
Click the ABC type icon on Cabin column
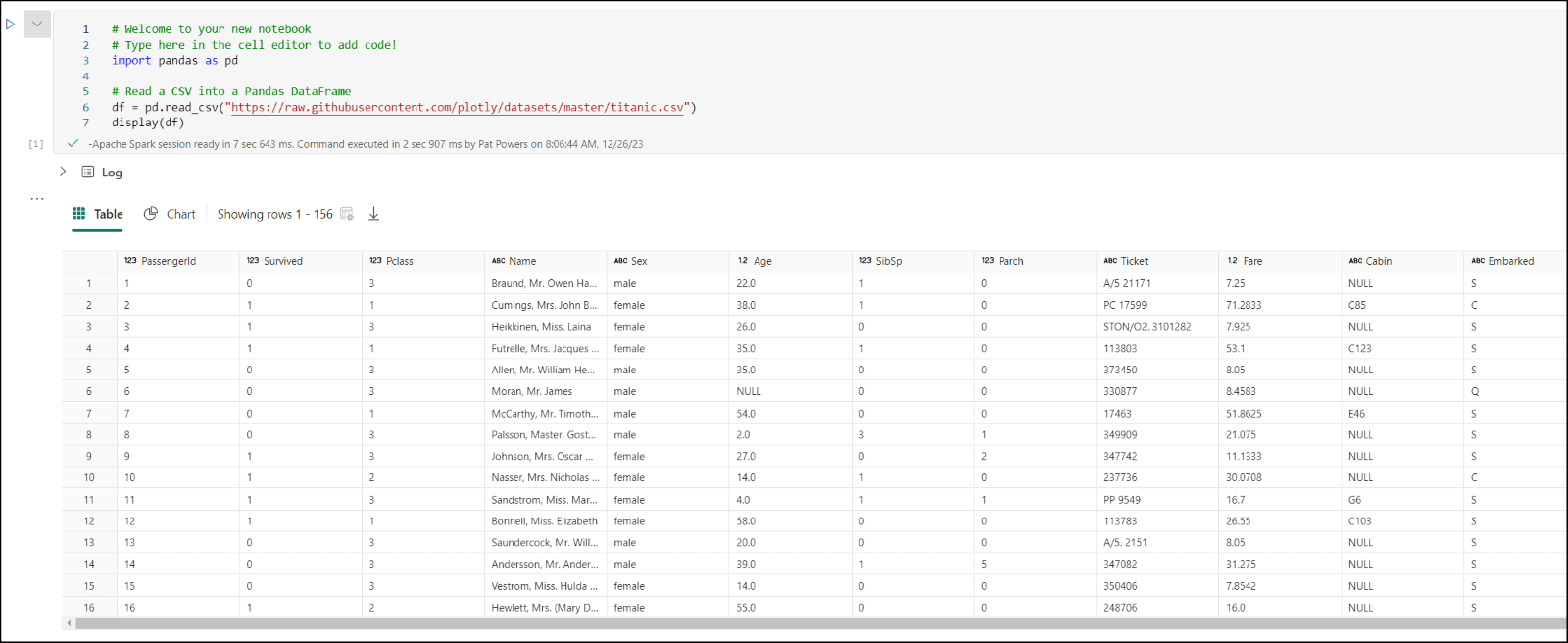pos(1355,261)
